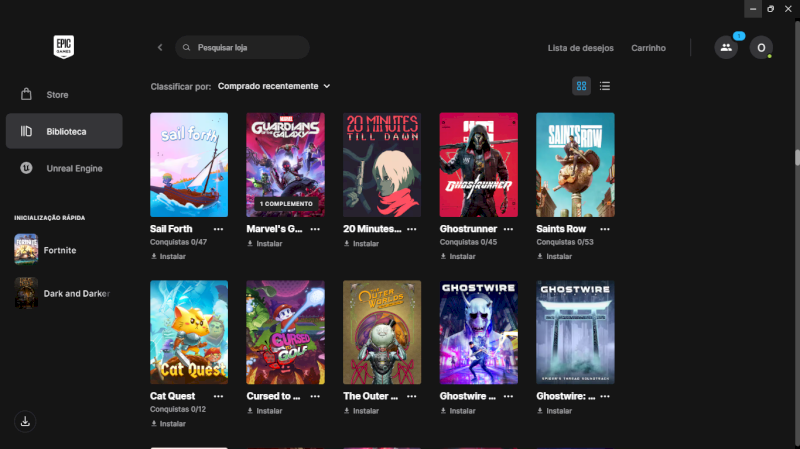Viewport: 800px width, 449px height.
Task: Click 'Conquistas 0/53' under Saints Row
Action: click(564, 242)
